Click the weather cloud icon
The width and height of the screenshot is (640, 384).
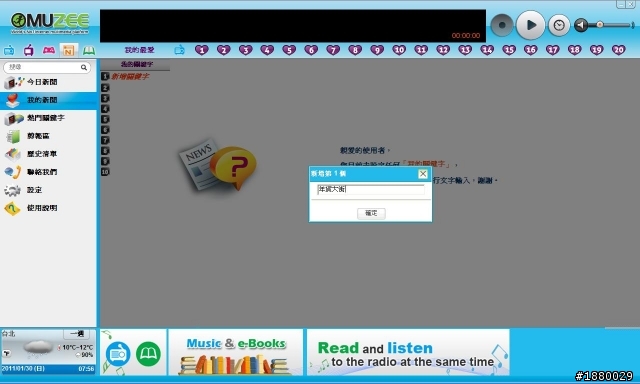point(38,347)
